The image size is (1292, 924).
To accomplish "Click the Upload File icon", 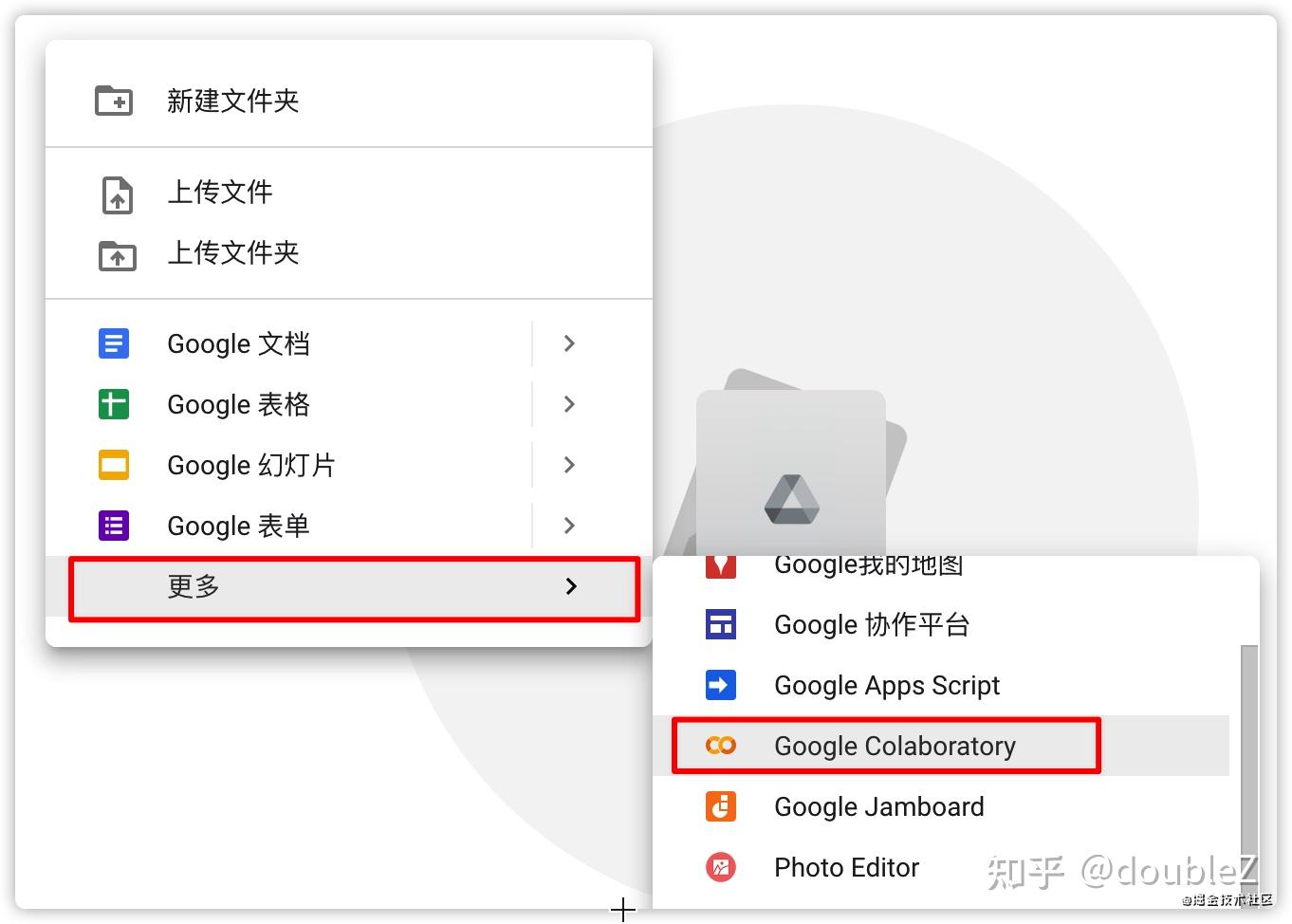I will pos(116,194).
